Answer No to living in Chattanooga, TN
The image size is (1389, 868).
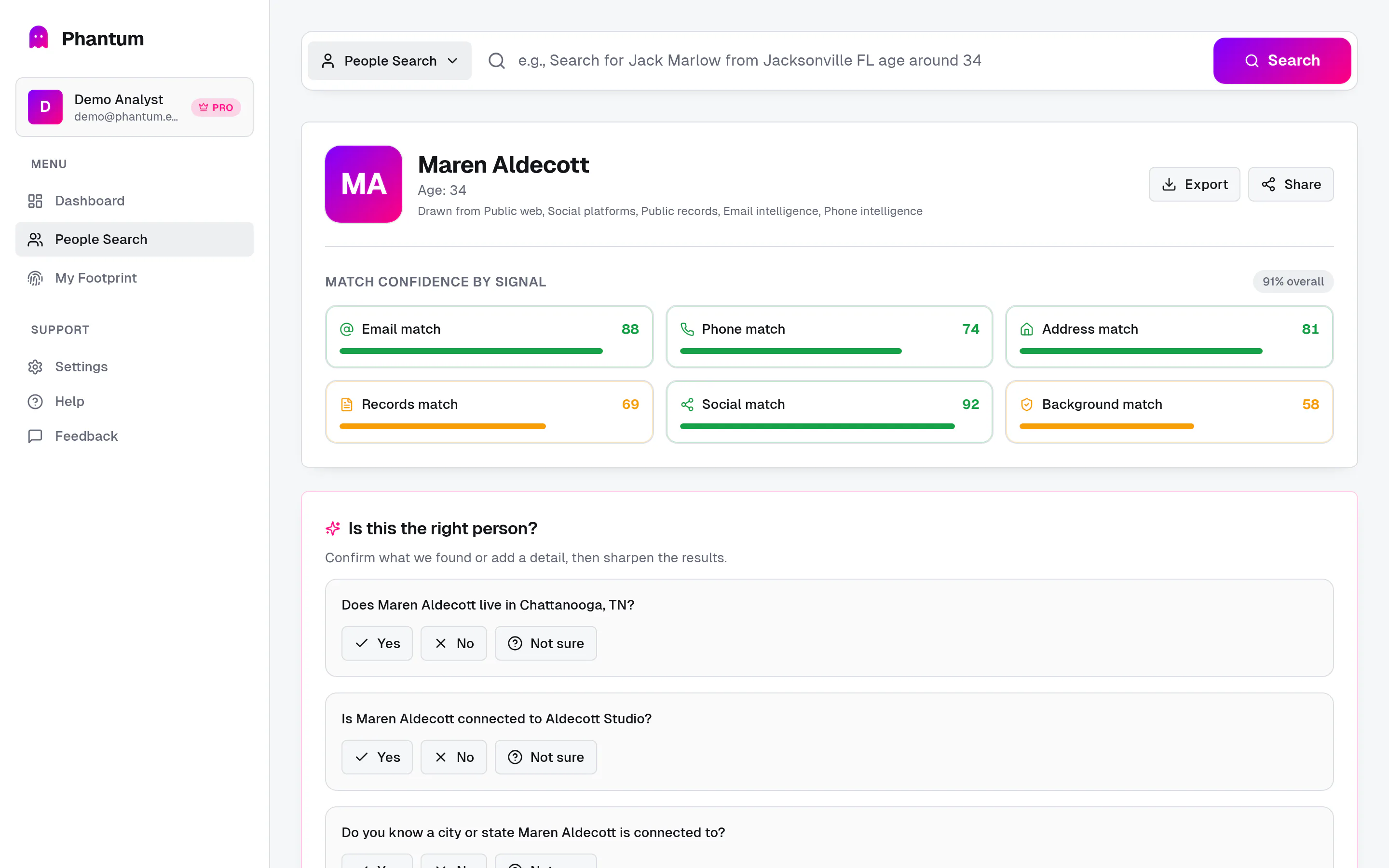point(453,644)
